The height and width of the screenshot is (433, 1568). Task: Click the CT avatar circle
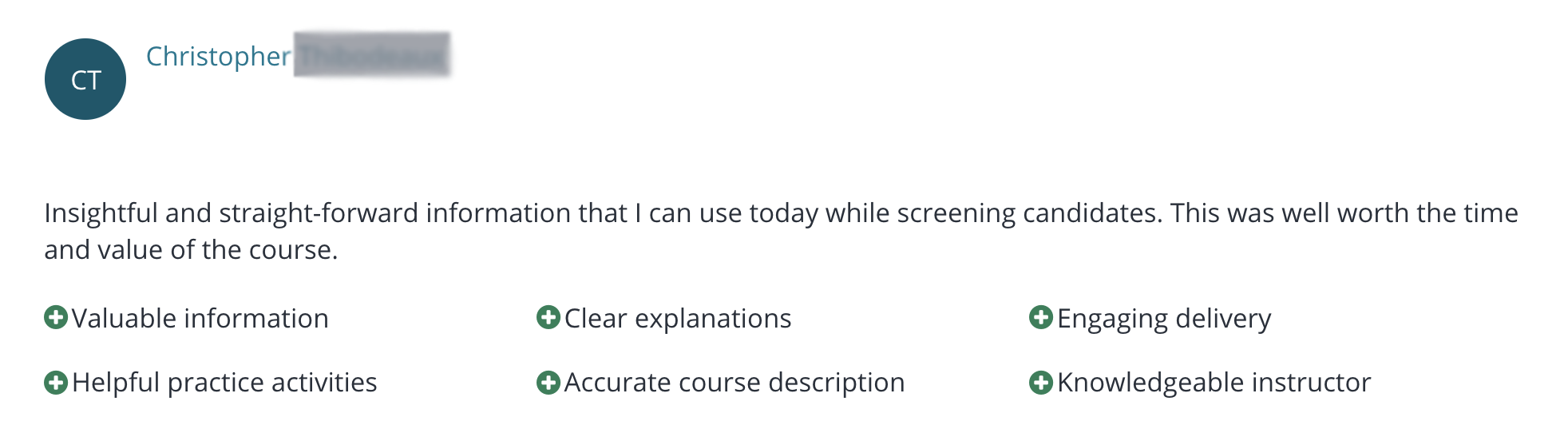(85, 79)
